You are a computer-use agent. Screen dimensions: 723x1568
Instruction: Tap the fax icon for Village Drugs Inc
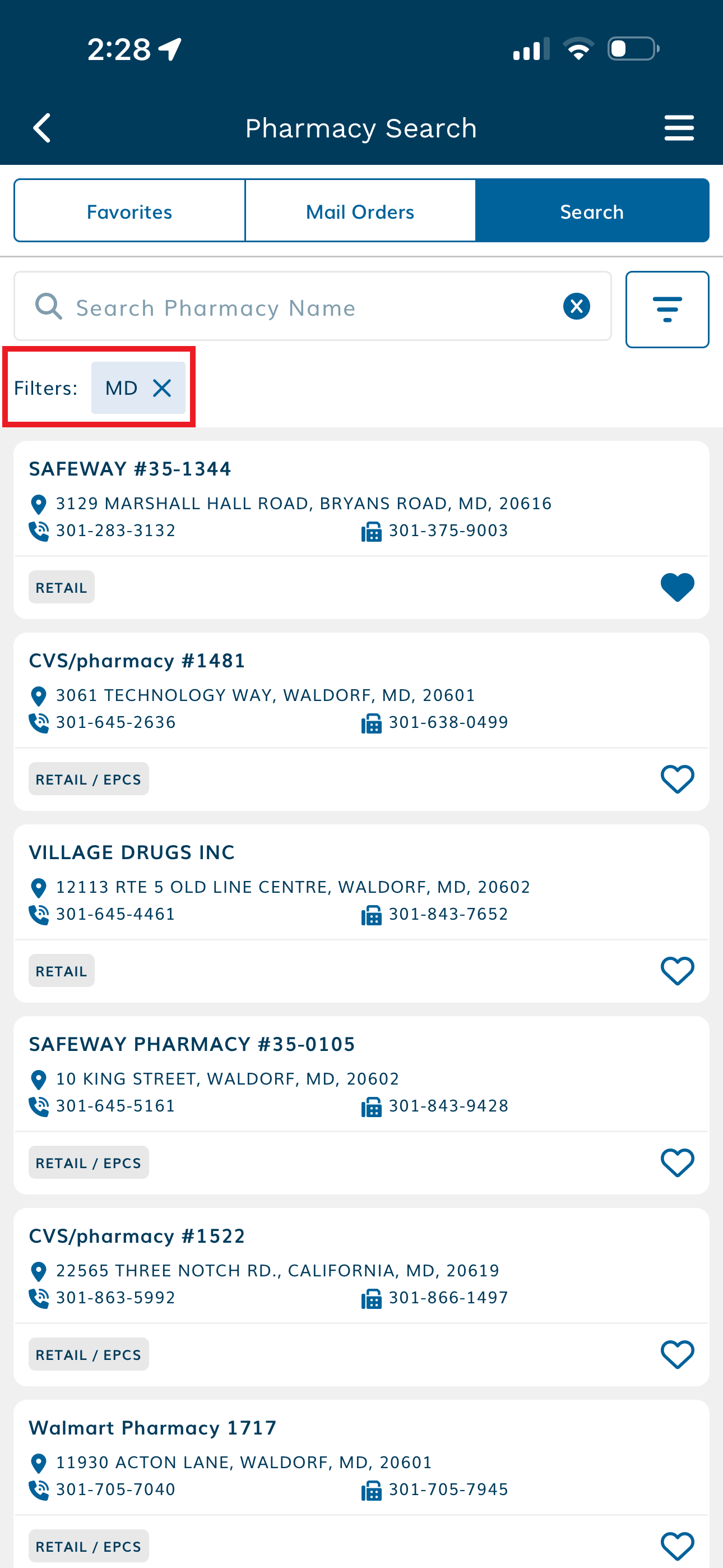371,915
